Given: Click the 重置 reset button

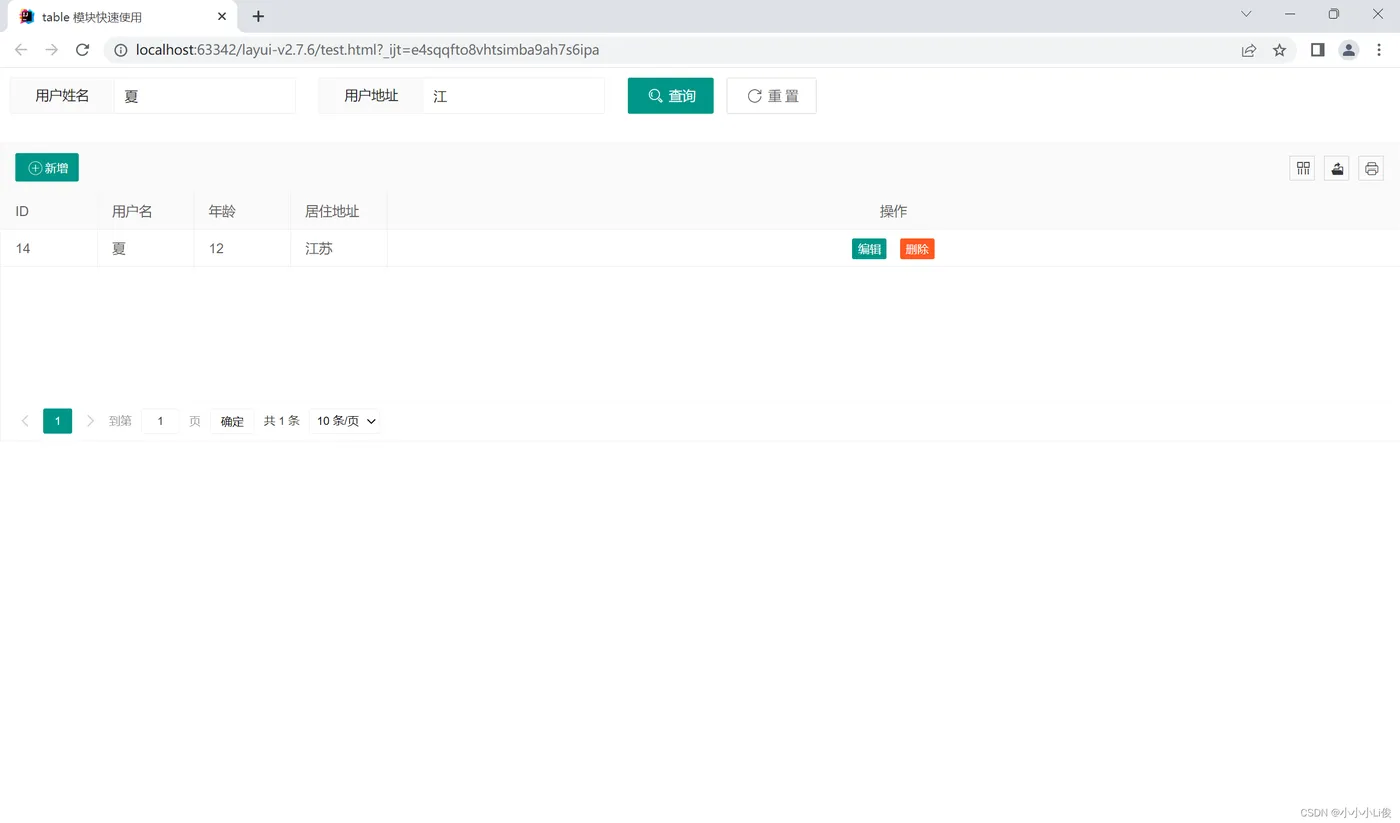Looking at the screenshot, I should click(x=771, y=96).
